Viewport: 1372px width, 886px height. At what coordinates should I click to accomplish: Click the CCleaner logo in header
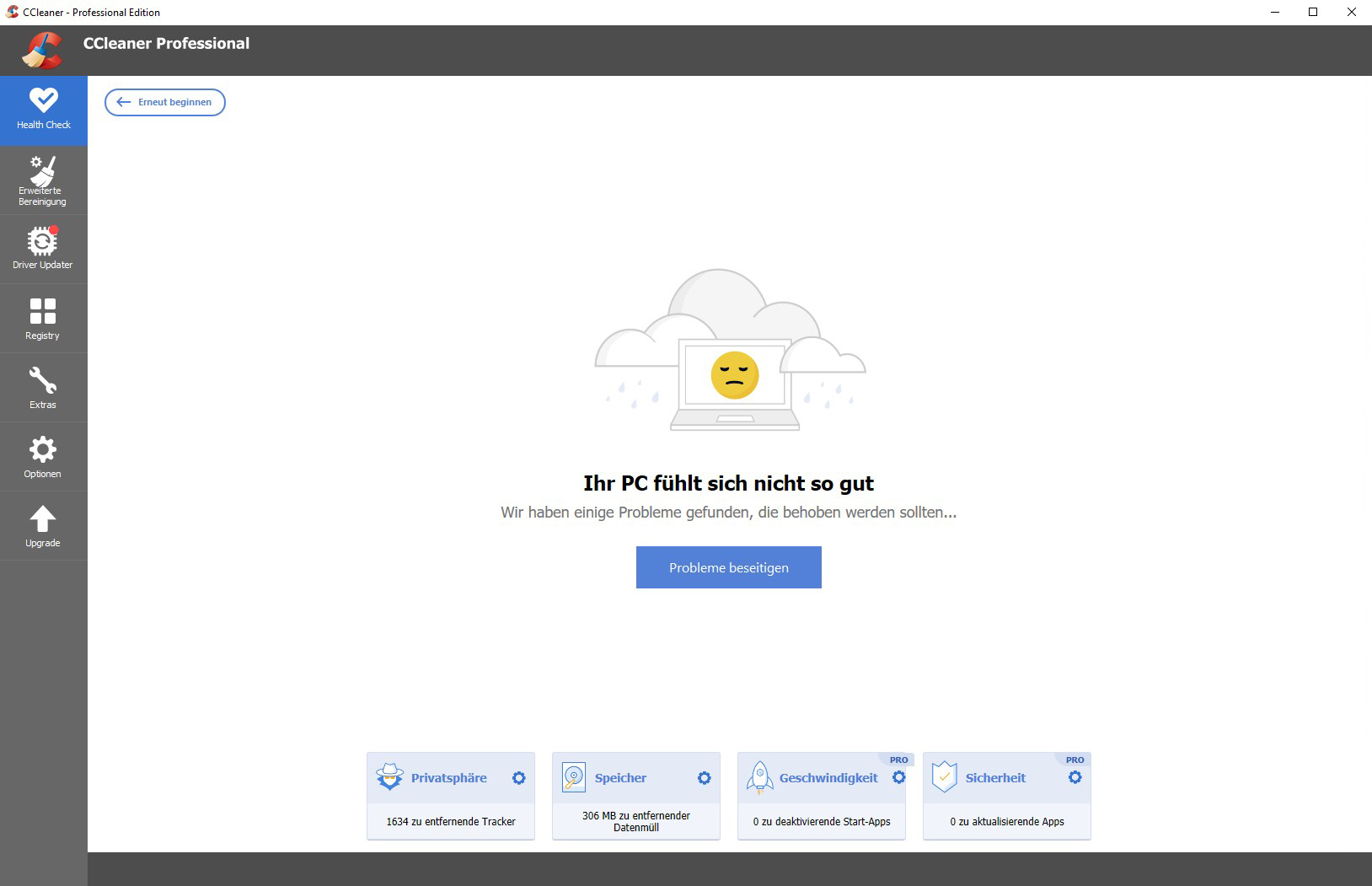pos(42,50)
